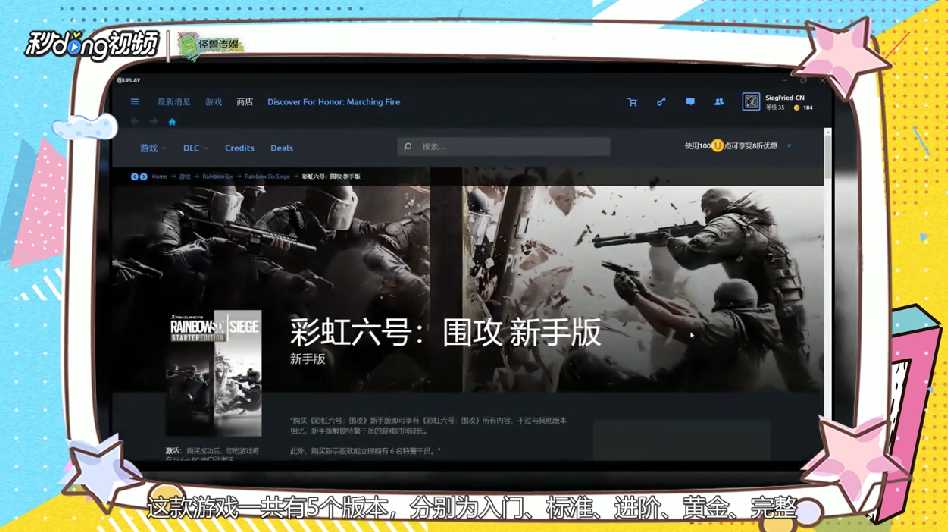
Task: Click the 彩虹六号：围攻 新手版 title
Action: pos(445,332)
